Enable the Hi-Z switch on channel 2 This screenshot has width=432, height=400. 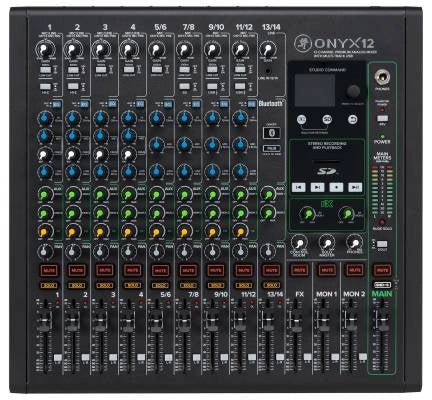(73, 86)
